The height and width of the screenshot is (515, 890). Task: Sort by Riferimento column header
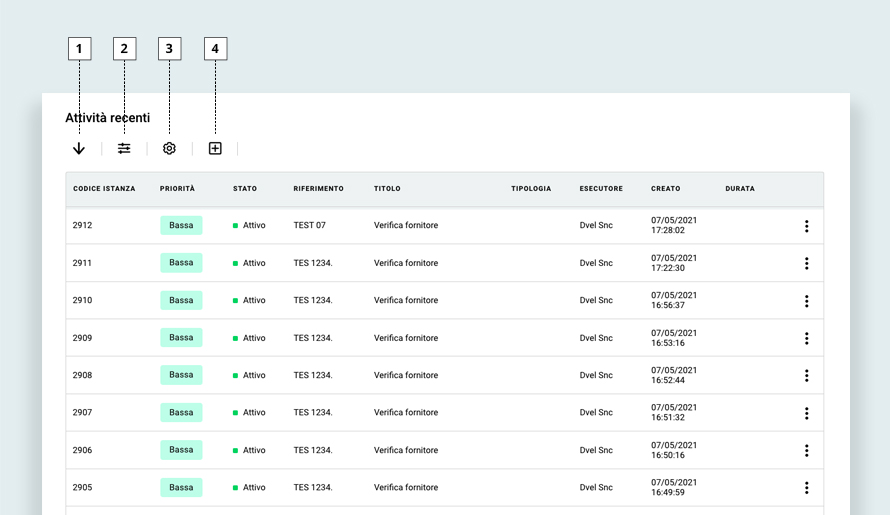318,189
